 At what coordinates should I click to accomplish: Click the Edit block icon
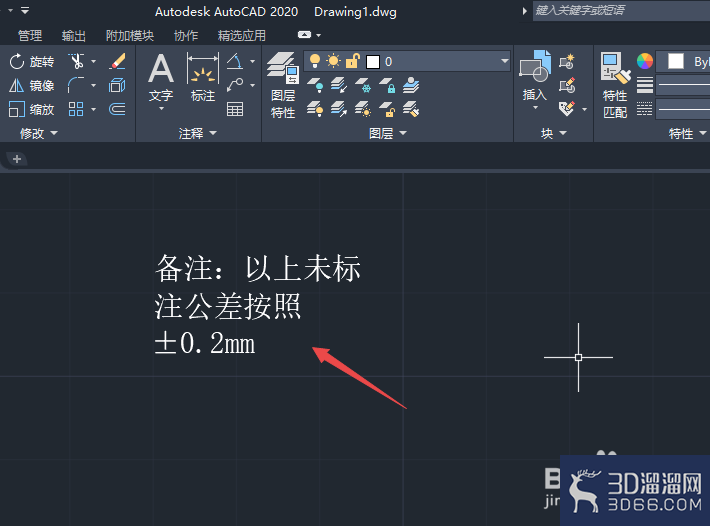567,85
